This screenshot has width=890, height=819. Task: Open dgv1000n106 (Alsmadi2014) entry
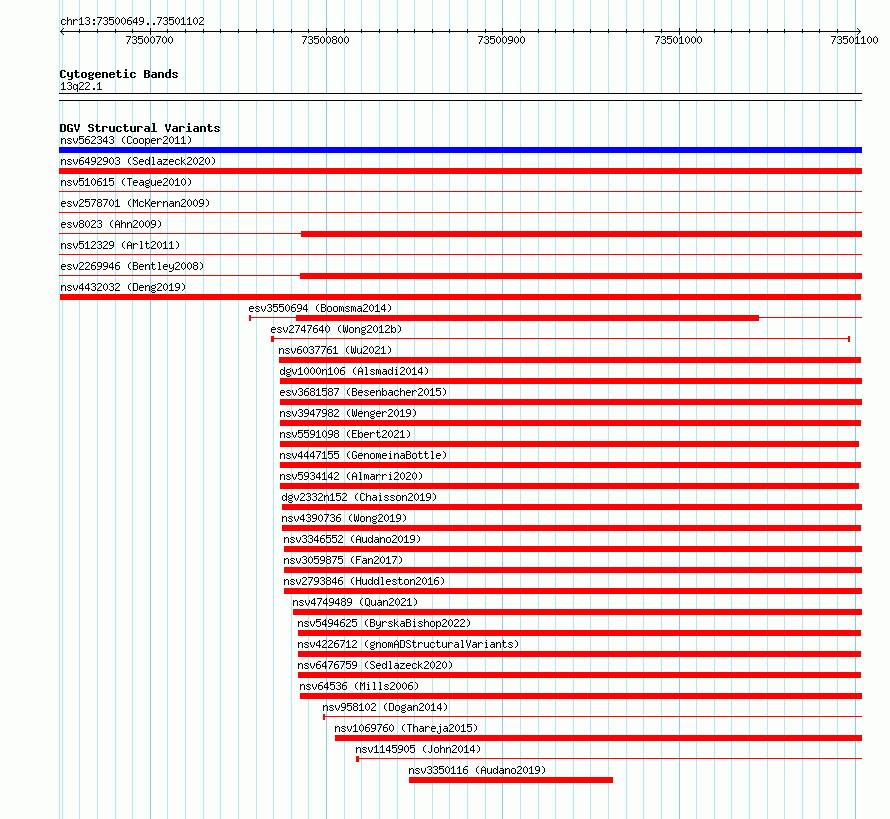[x=354, y=371]
